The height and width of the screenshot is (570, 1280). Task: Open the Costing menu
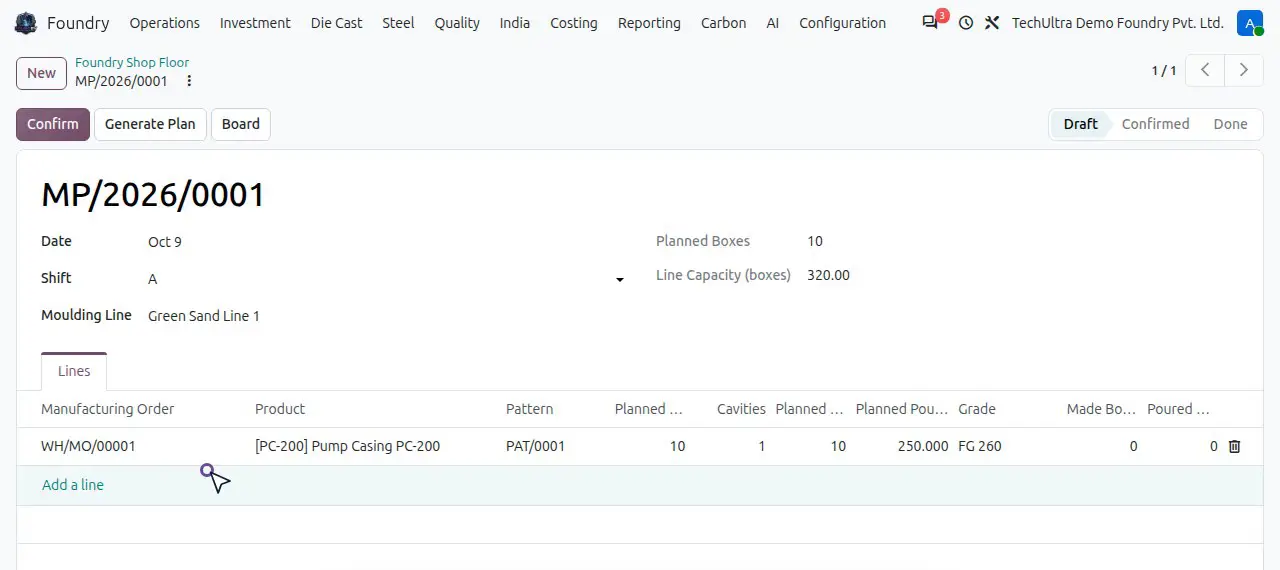(x=574, y=23)
